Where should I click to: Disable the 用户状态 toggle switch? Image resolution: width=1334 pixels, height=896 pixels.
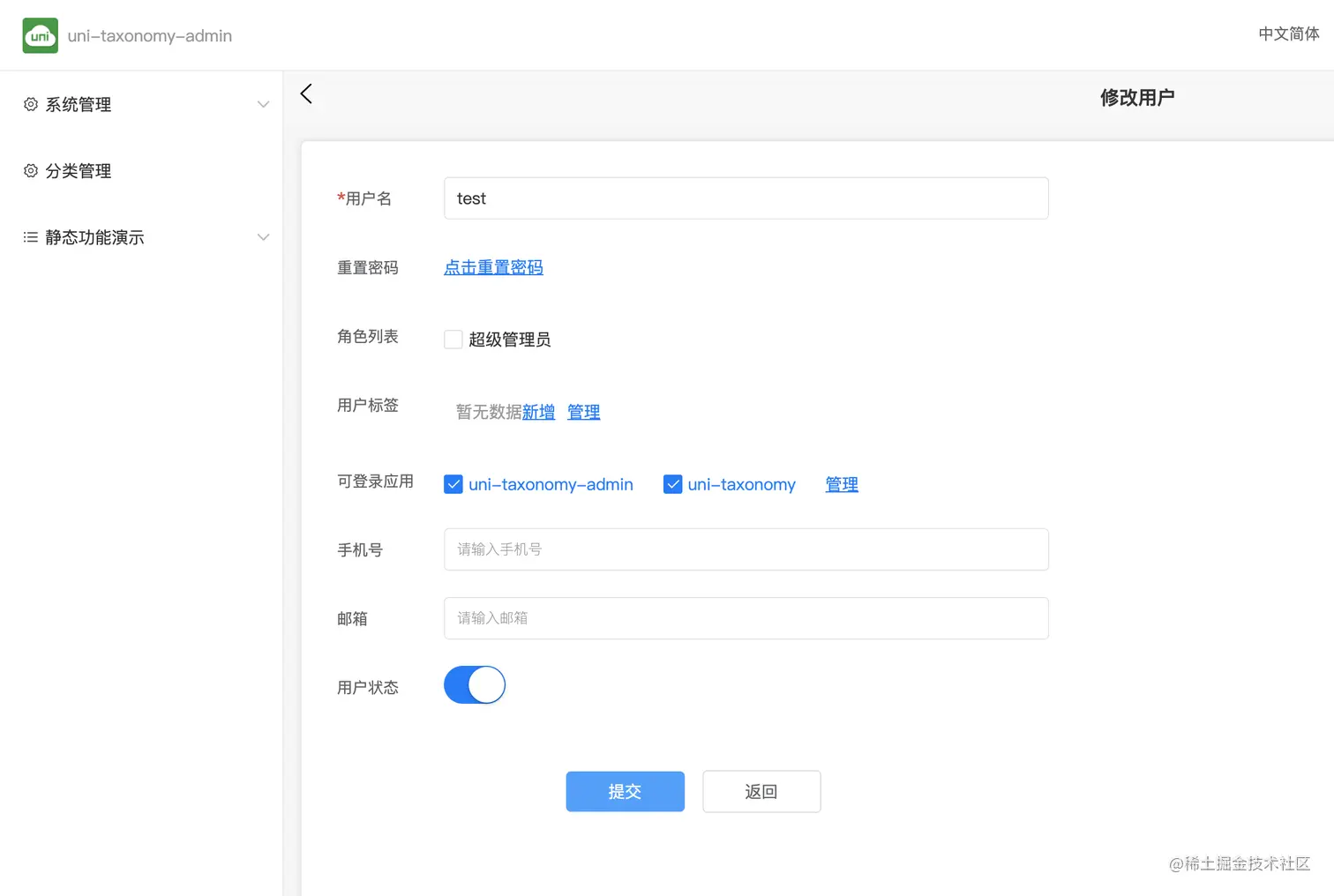click(x=474, y=684)
